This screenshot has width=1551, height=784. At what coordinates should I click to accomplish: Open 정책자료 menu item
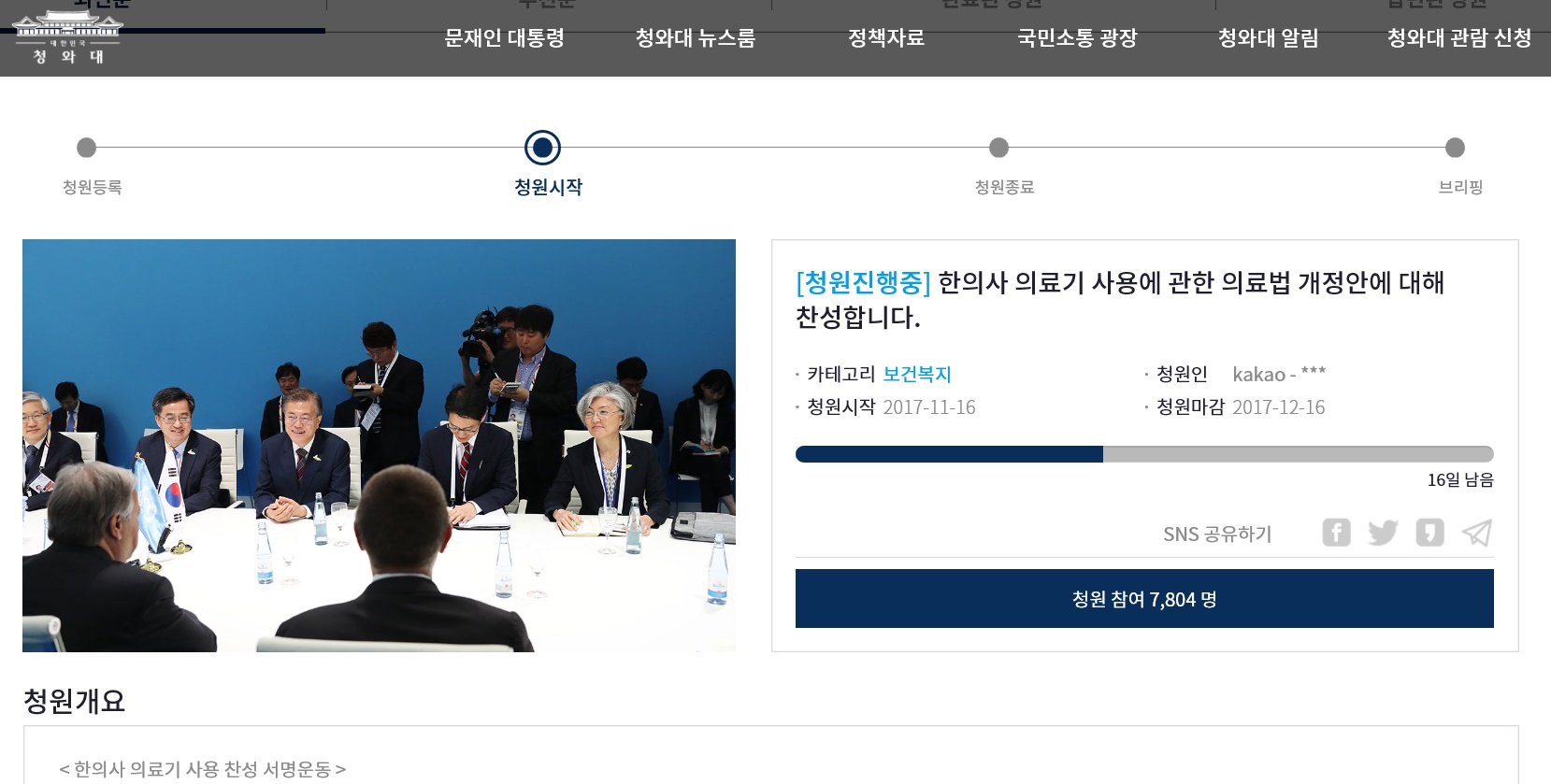point(885,38)
